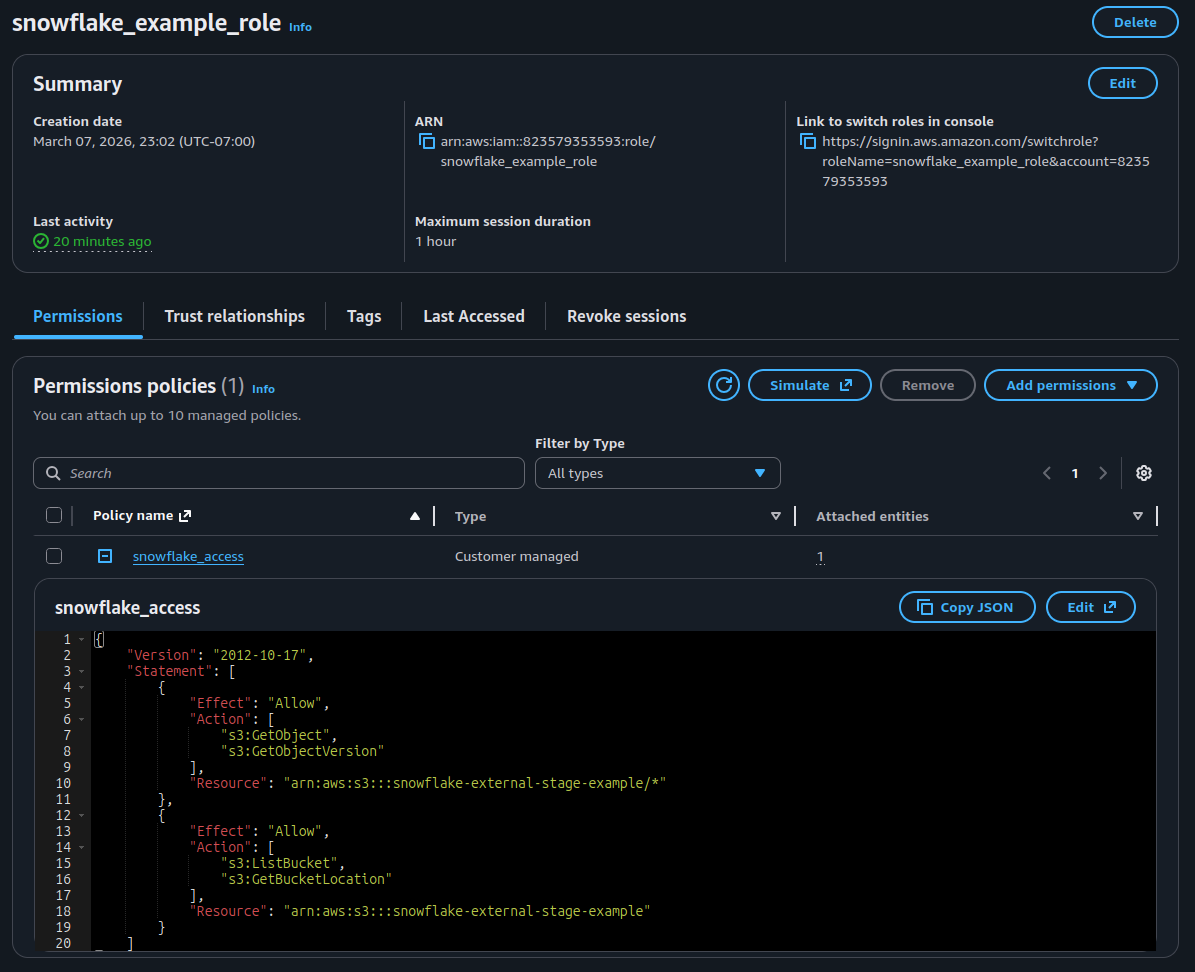Viewport: 1195px width, 972px height.
Task: Open Info link beside role name
Action: [x=300, y=27]
